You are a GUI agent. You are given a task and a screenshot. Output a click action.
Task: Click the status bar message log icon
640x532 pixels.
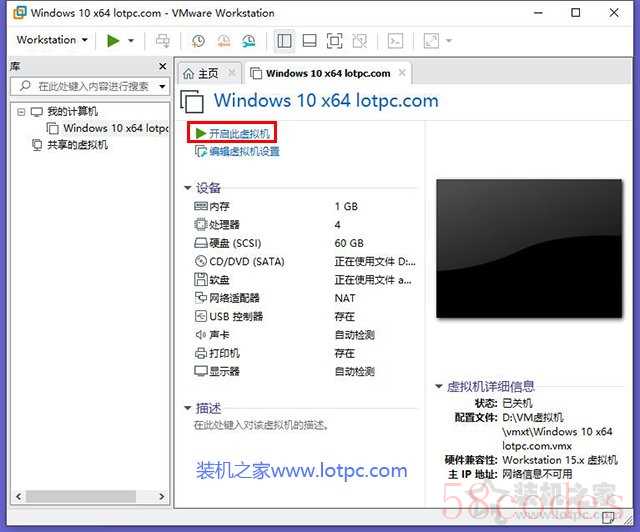(x=608, y=517)
